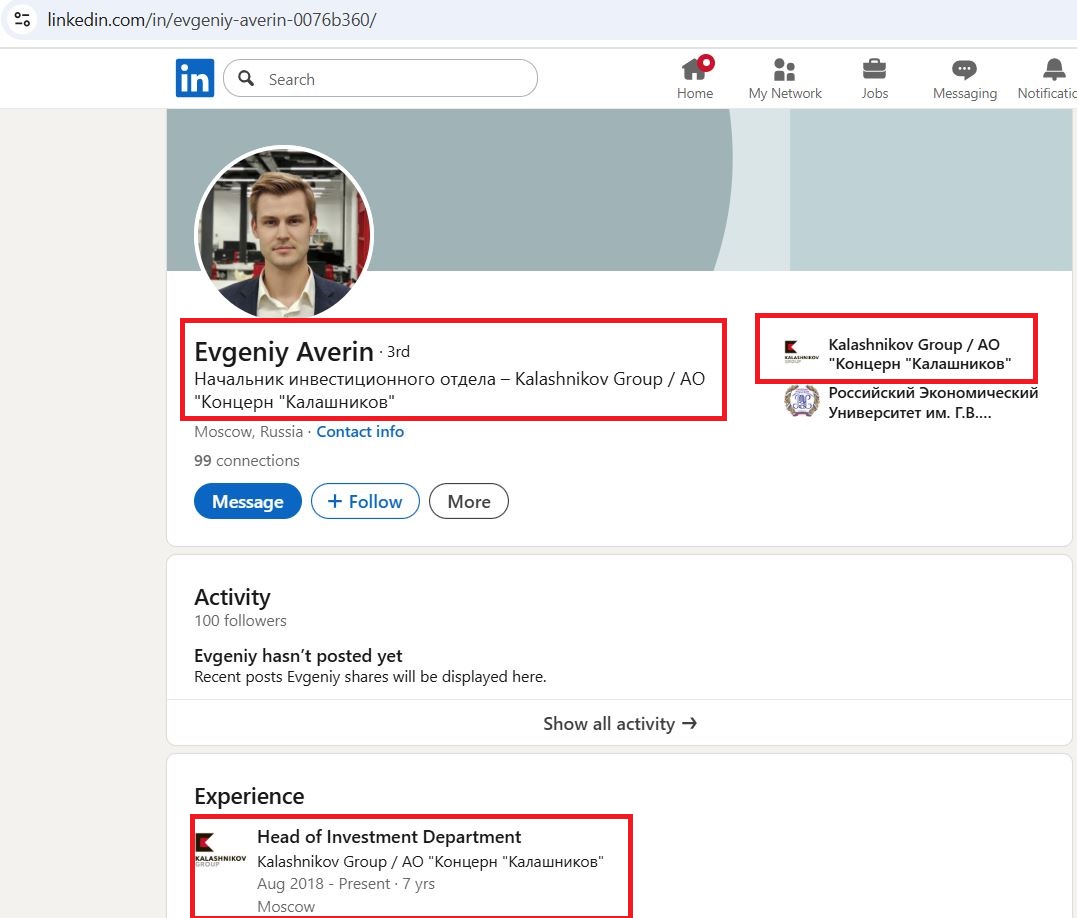The height and width of the screenshot is (918, 1077).
Task: Open the Messaging speech bubble icon
Action: tap(964, 69)
